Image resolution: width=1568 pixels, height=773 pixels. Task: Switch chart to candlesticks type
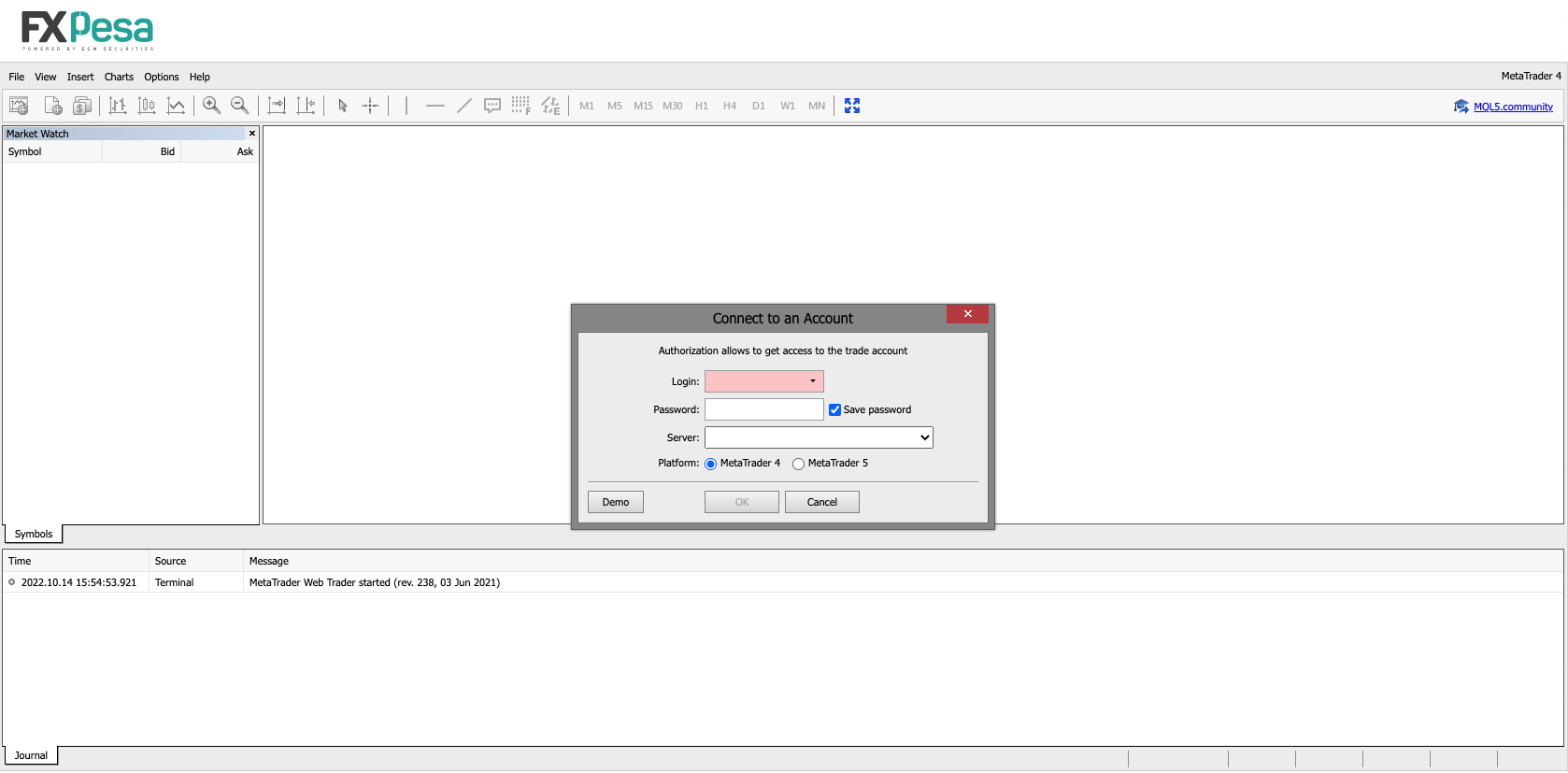[147, 106]
